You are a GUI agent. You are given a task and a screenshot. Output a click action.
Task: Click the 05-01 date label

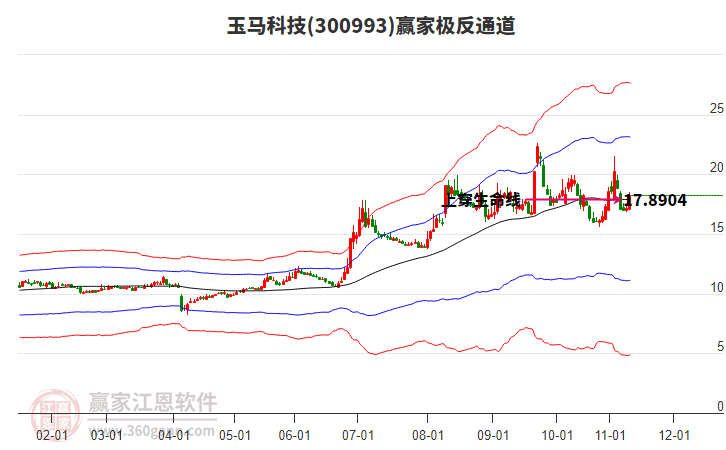coord(235,435)
